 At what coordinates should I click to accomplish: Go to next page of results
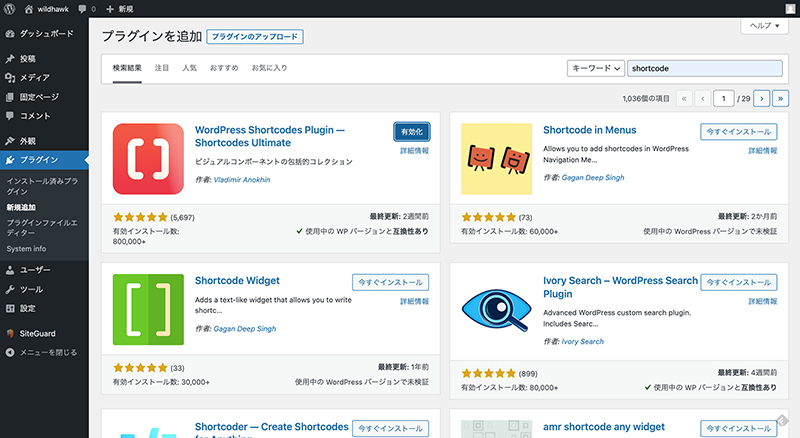point(761,98)
